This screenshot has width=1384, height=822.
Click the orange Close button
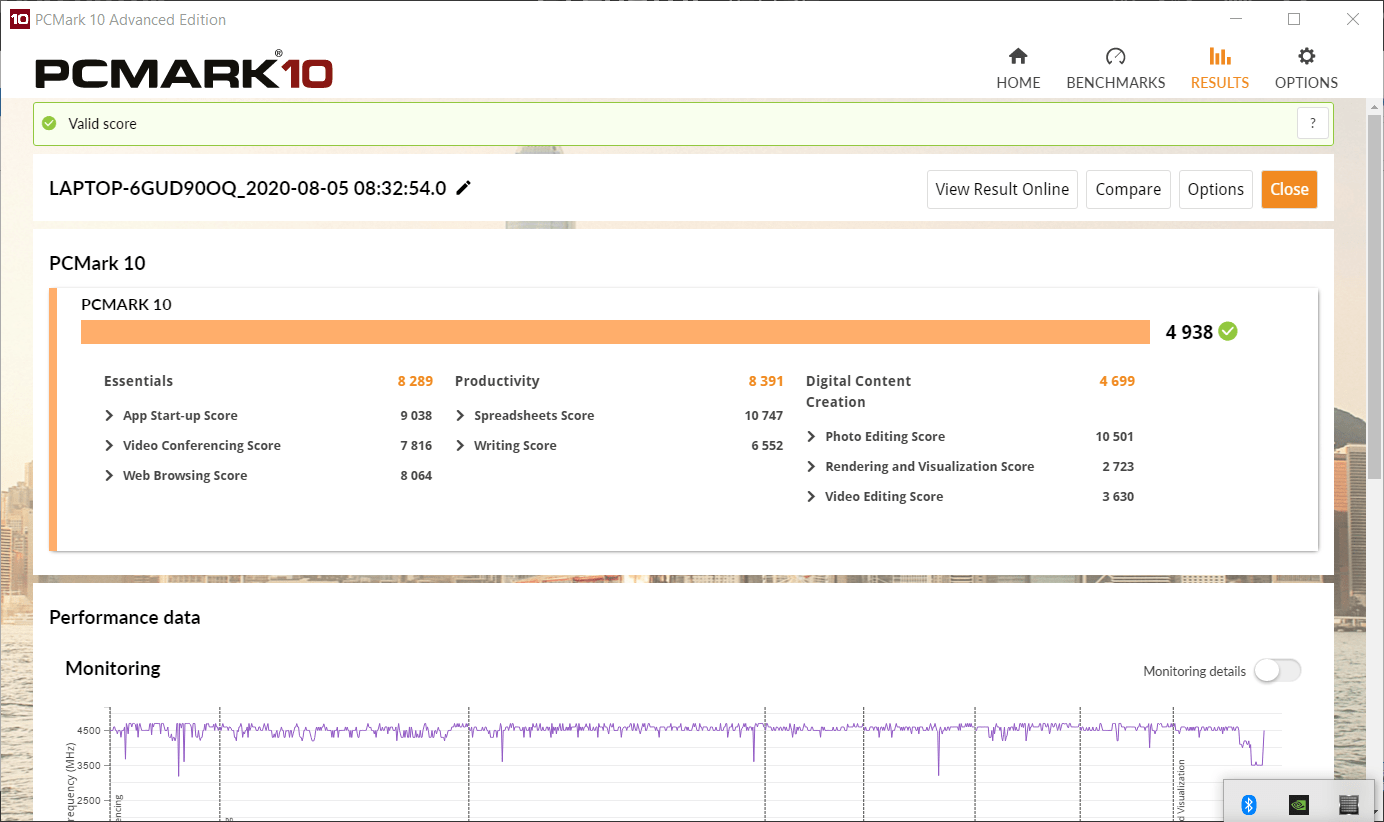coord(1288,189)
